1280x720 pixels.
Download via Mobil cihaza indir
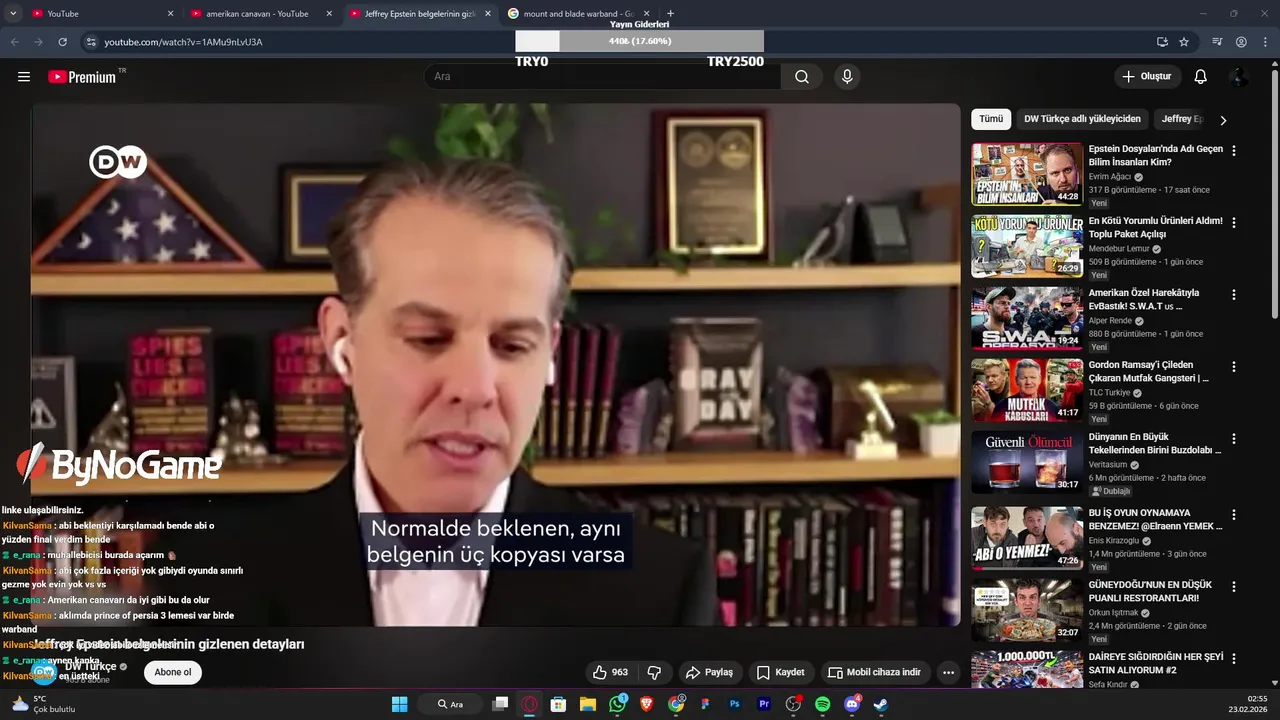(875, 673)
